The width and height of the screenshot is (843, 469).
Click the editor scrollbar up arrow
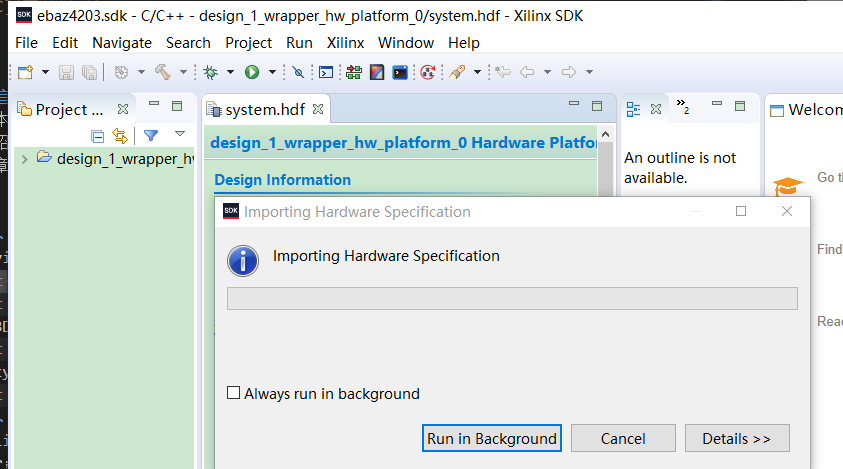tap(605, 134)
